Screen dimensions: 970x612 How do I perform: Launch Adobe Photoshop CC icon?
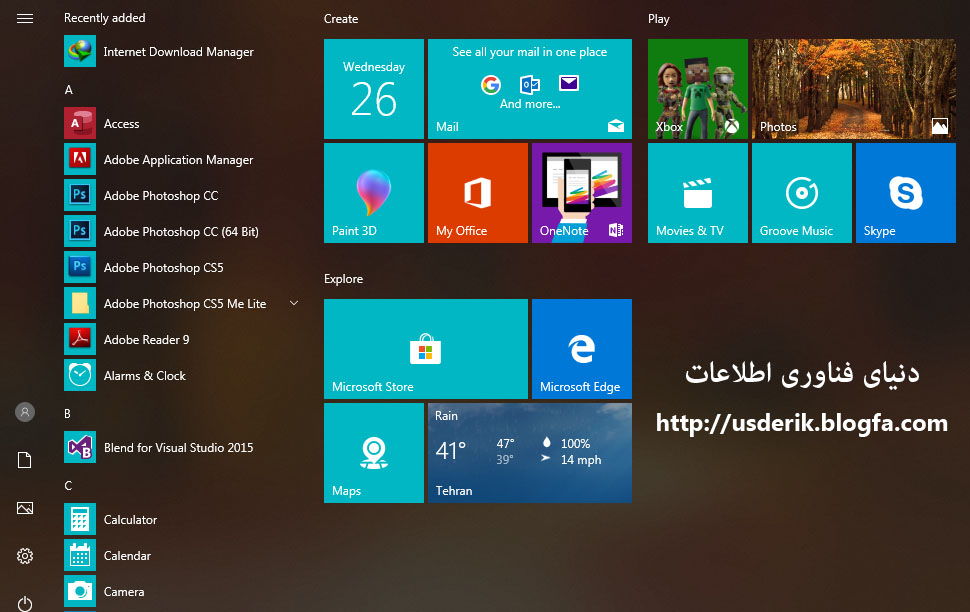80,195
